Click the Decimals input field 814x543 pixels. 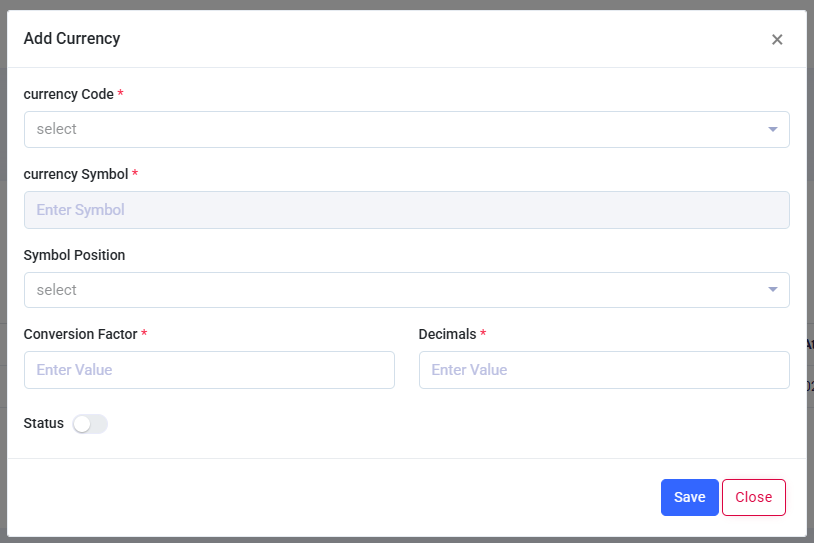point(604,370)
